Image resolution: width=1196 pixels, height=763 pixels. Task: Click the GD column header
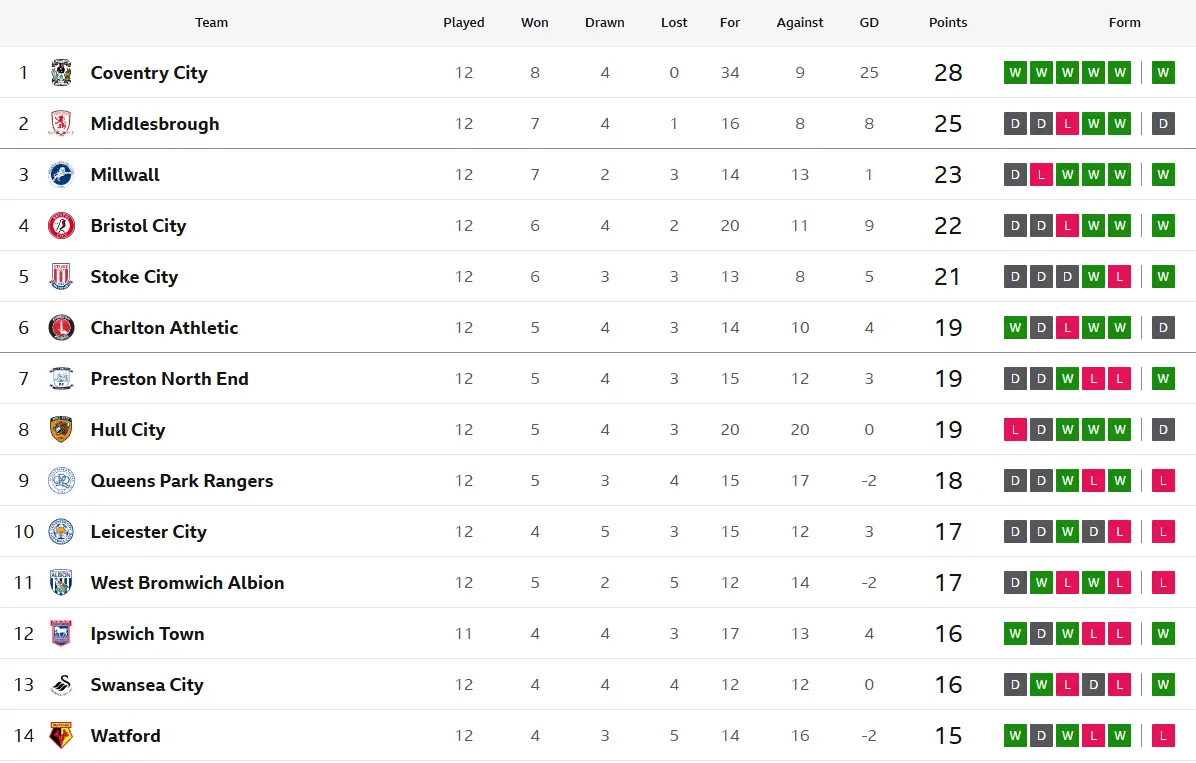869,23
